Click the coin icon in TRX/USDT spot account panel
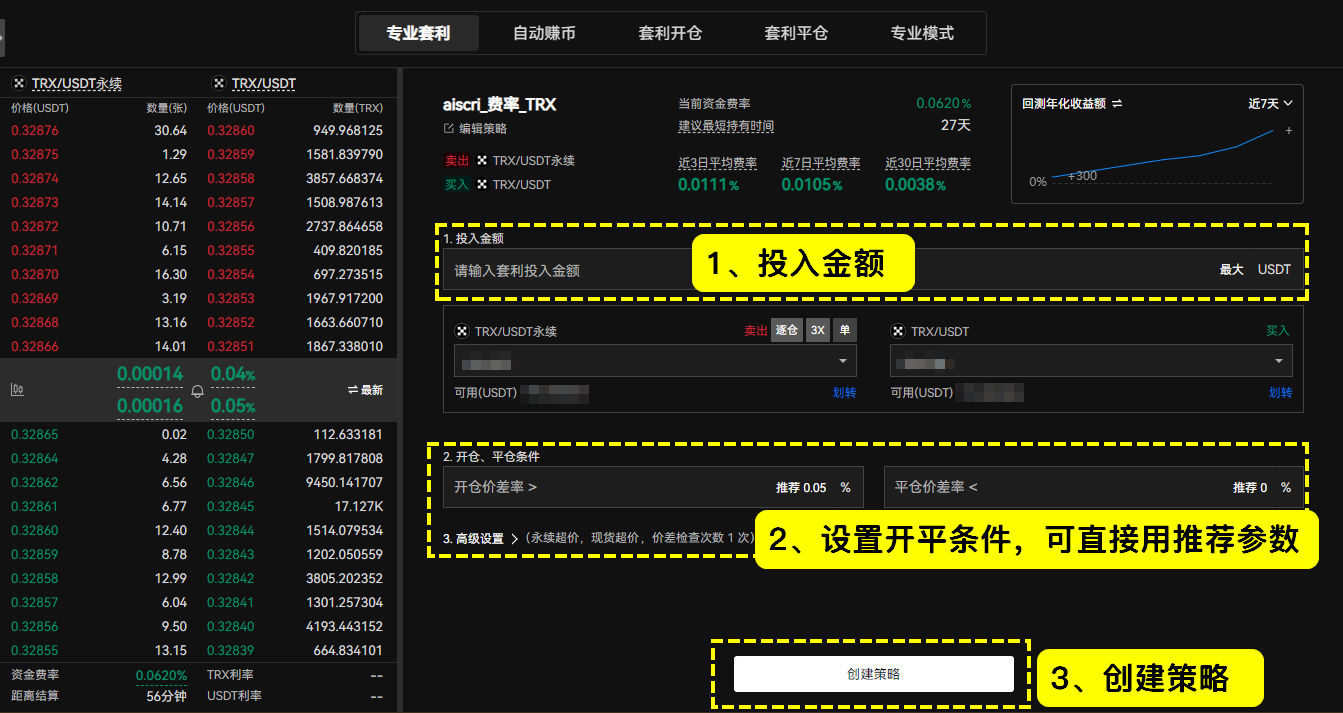This screenshot has height=713, width=1343. [898, 331]
